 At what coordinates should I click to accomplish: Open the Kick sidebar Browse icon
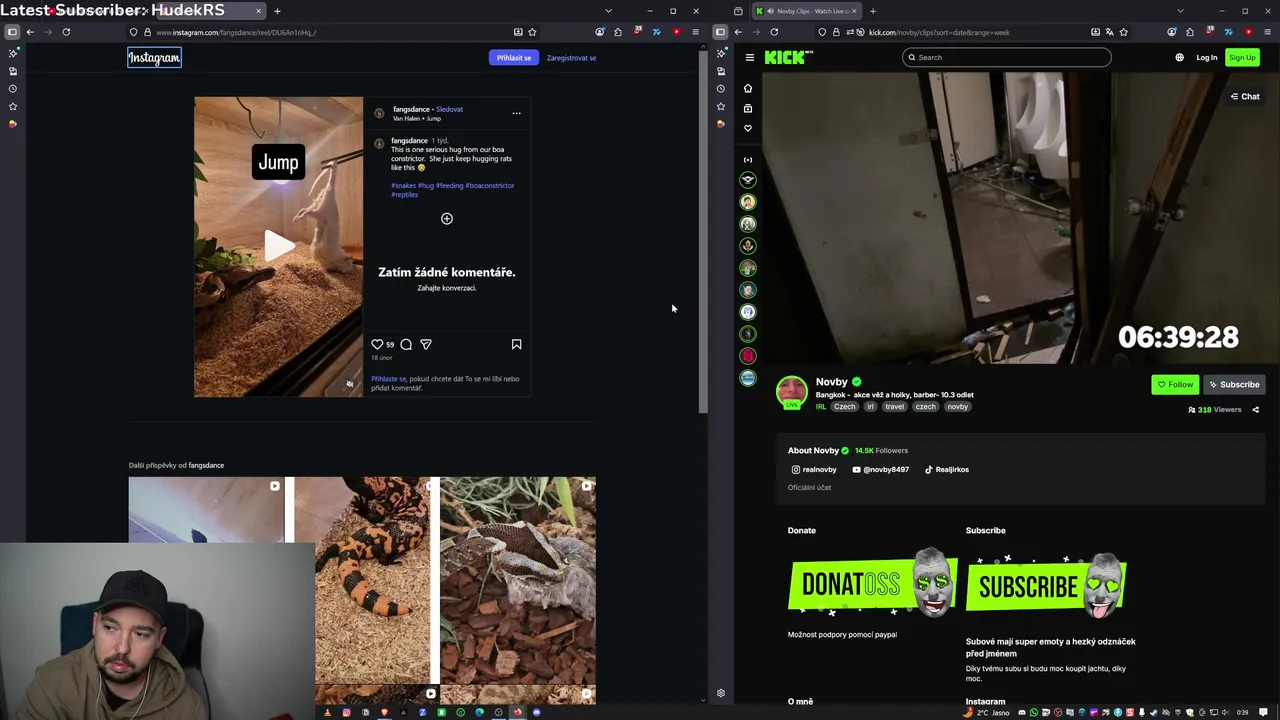(x=747, y=108)
